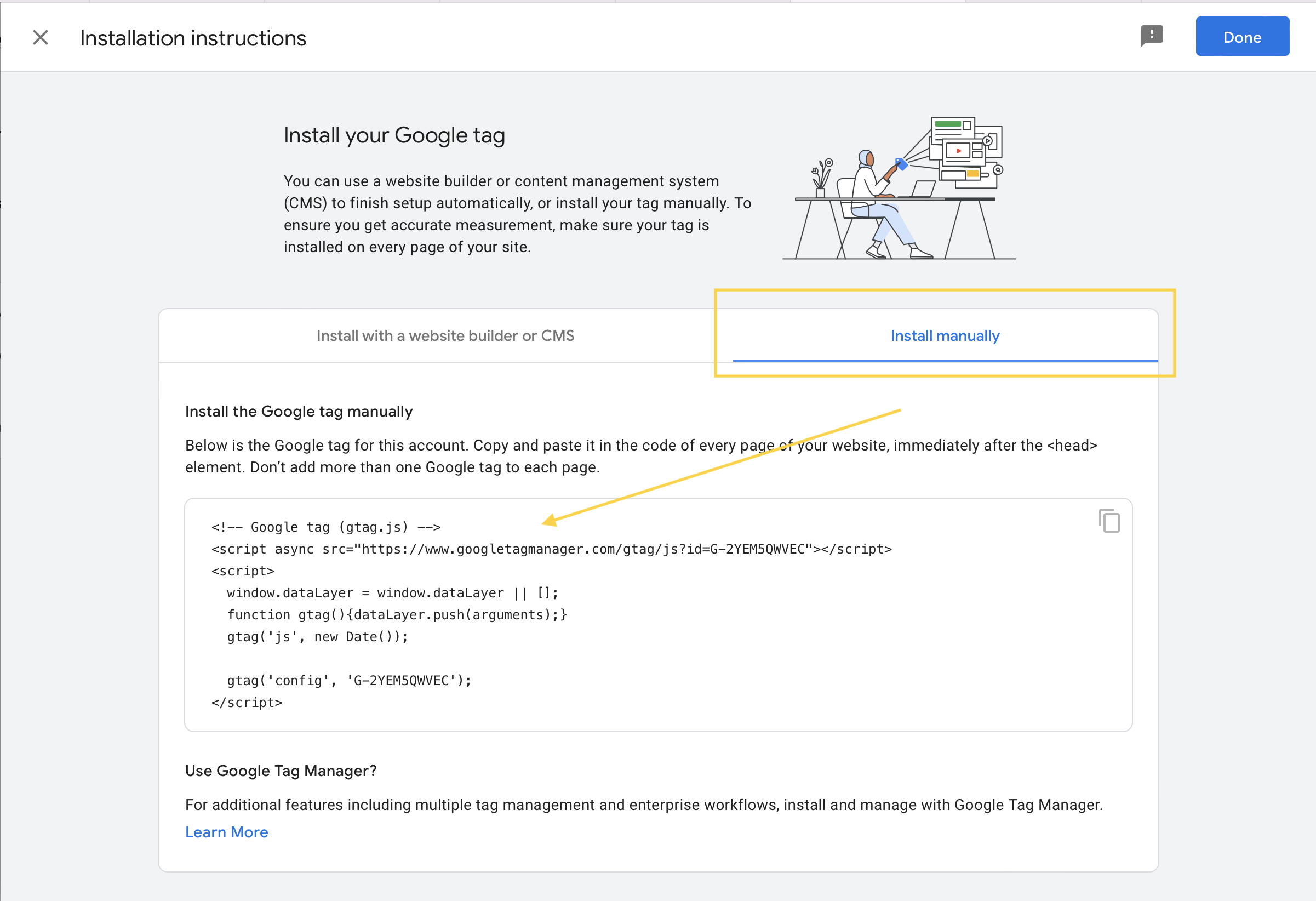Click the closing script tag line
This screenshot has height=901, width=1316.
[x=247, y=702]
